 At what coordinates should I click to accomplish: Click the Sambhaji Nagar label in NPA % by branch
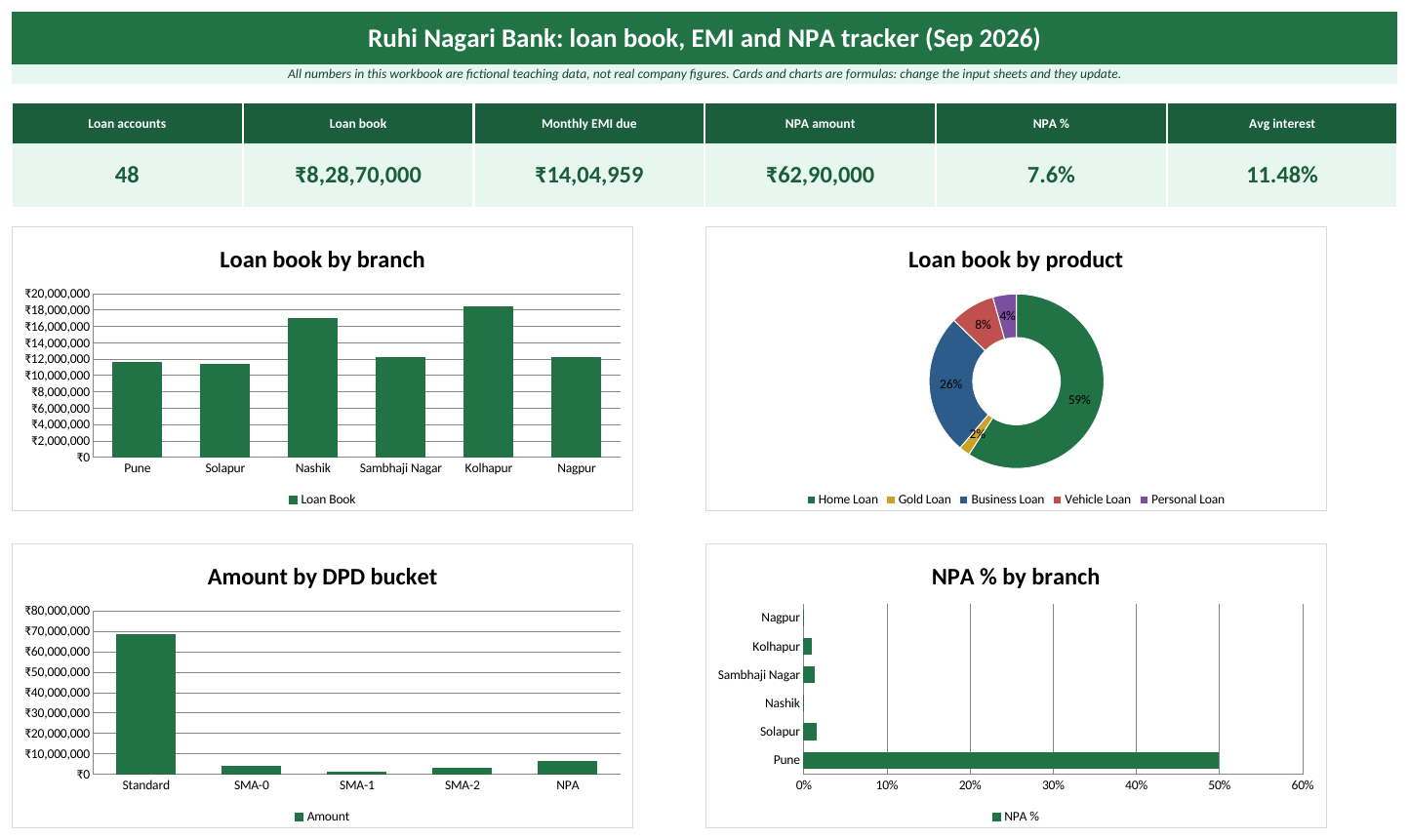pos(758,675)
